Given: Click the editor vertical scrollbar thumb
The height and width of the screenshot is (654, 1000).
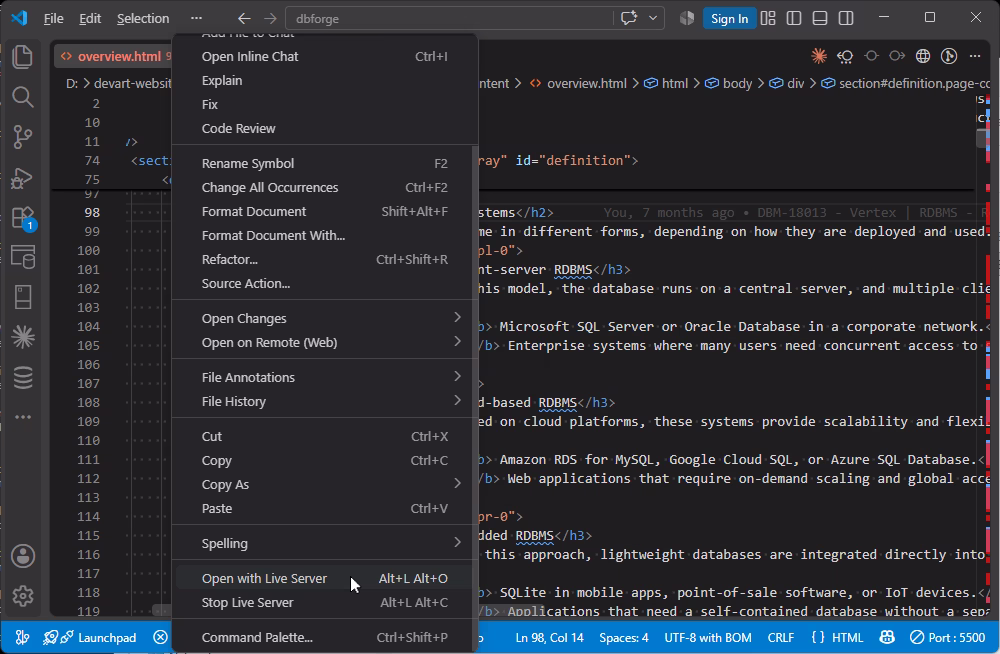Looking at the screenshot, I should coord(981,138).
